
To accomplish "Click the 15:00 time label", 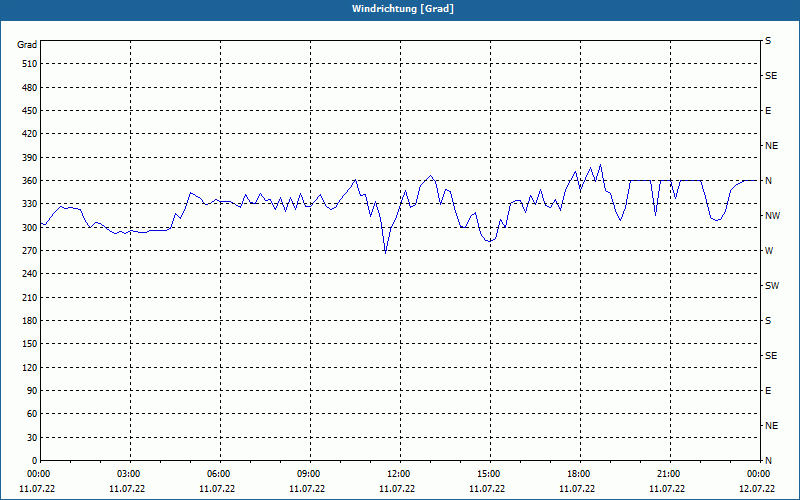I will tap(488, 474).
